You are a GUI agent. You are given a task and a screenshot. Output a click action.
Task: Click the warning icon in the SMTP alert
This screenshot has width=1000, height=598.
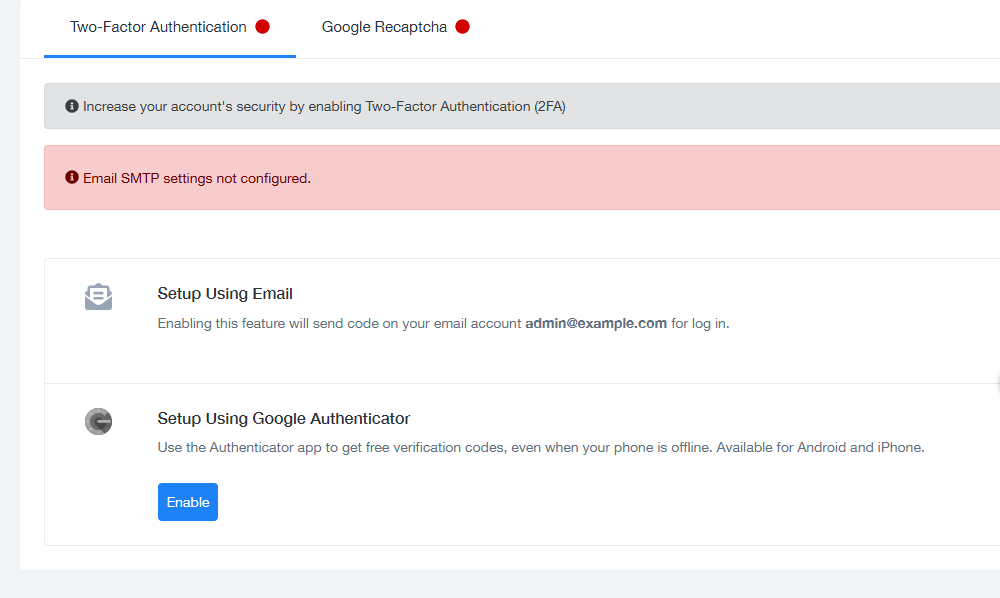[72, 178]
